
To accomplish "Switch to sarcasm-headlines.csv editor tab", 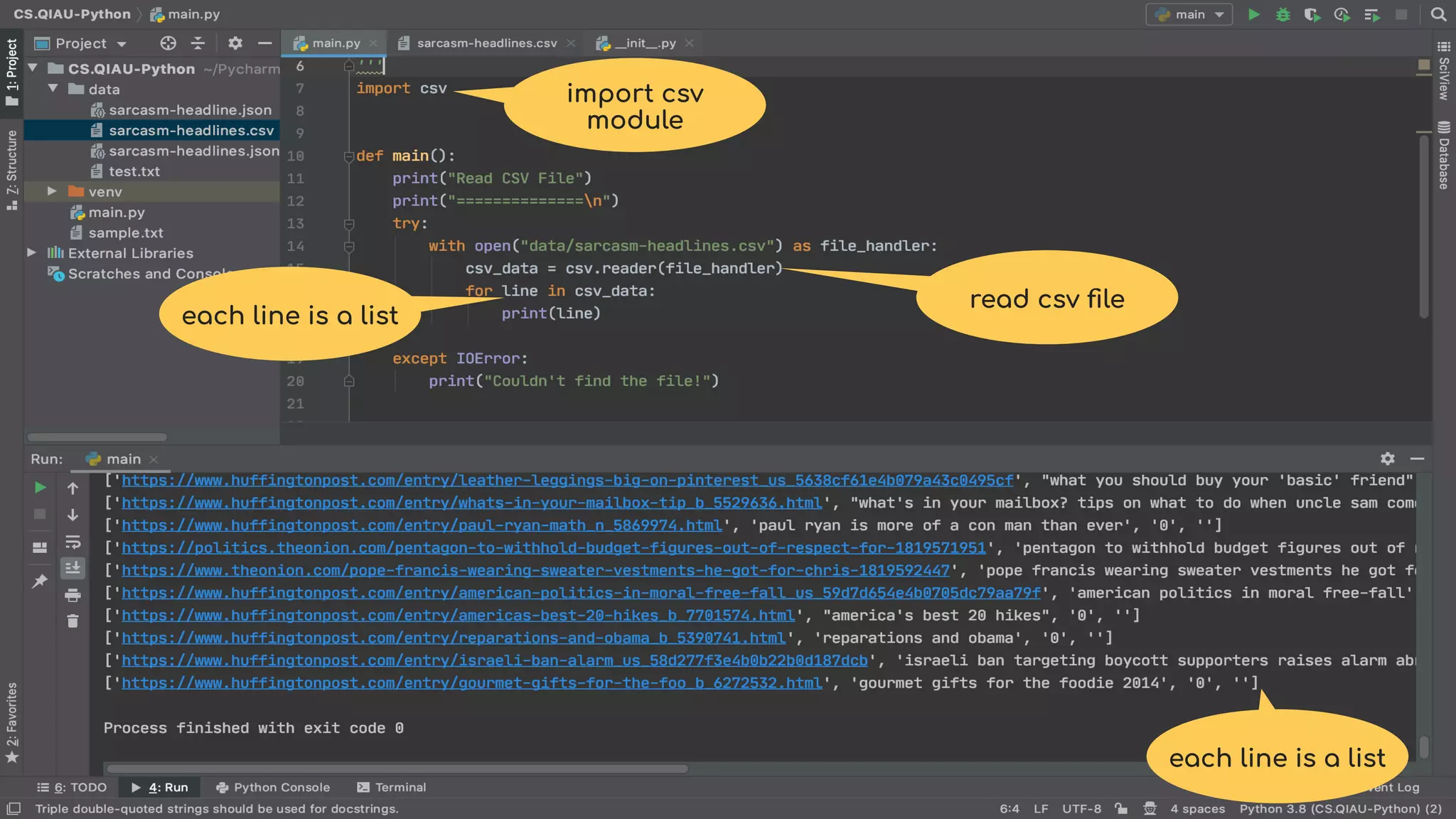I will 486,43.
